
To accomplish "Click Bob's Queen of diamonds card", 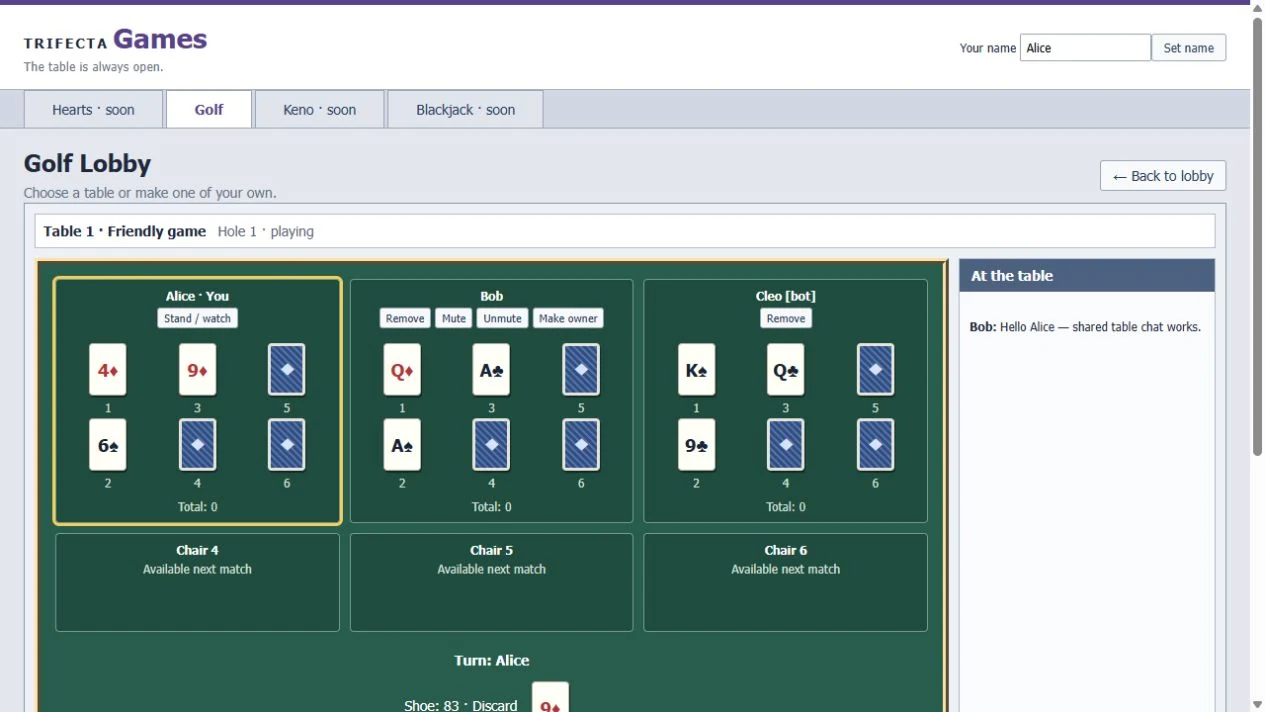I will pyautogui.click(x=402, y=370).
